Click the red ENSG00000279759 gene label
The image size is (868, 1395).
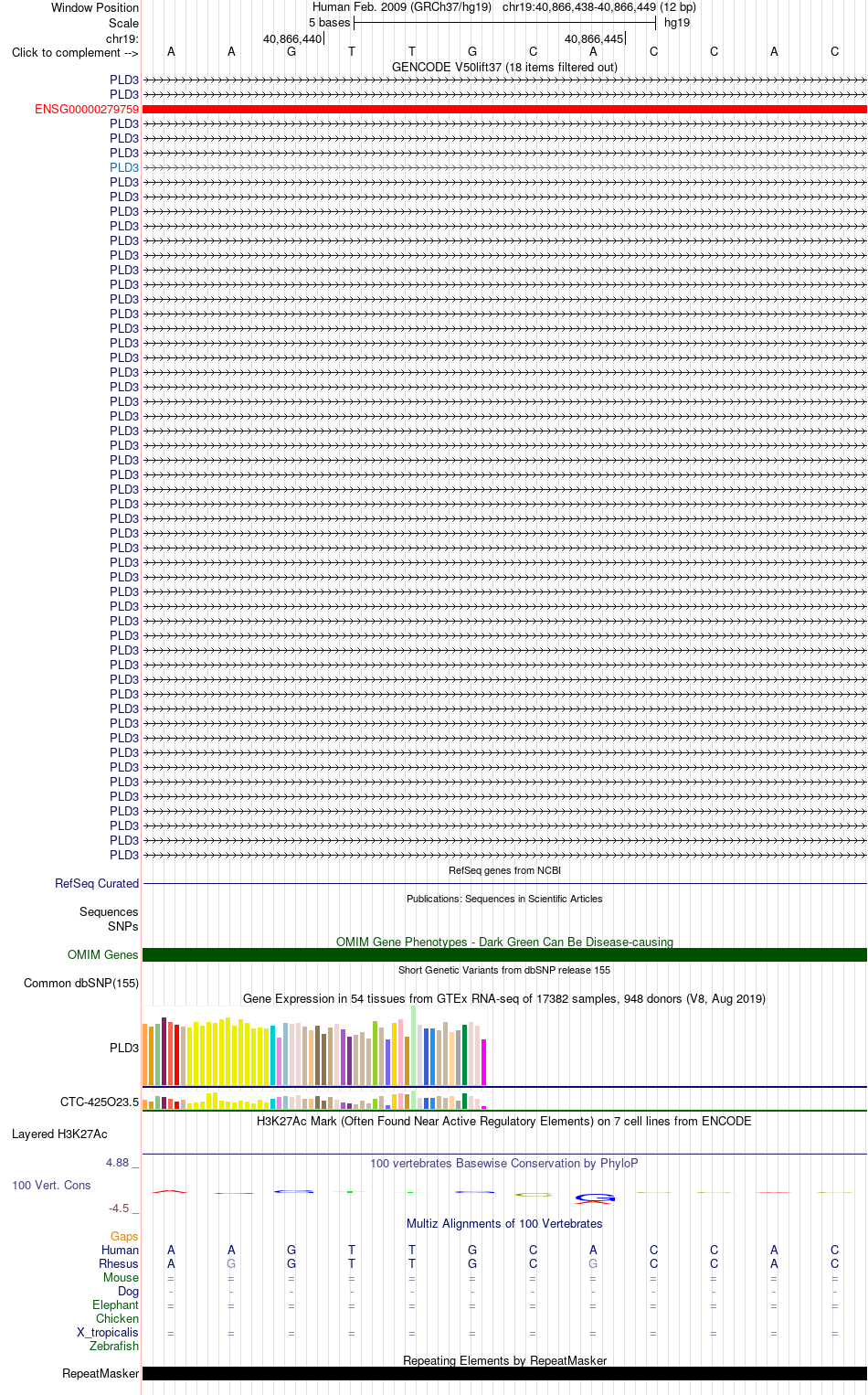(87, 109)
